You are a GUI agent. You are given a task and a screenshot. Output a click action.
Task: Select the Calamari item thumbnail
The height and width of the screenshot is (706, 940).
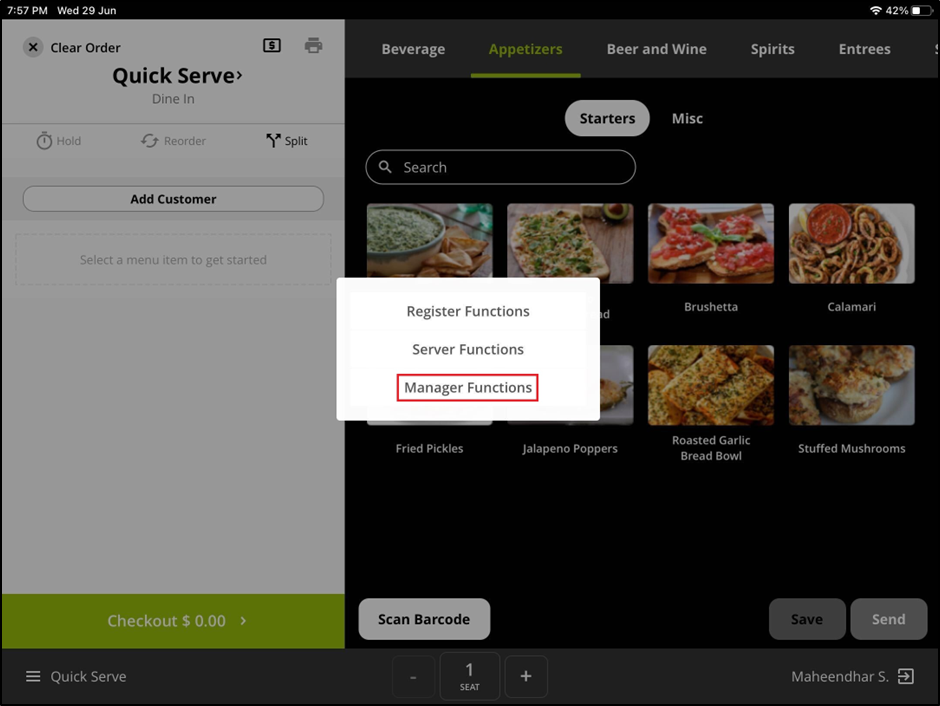point(851,243)
